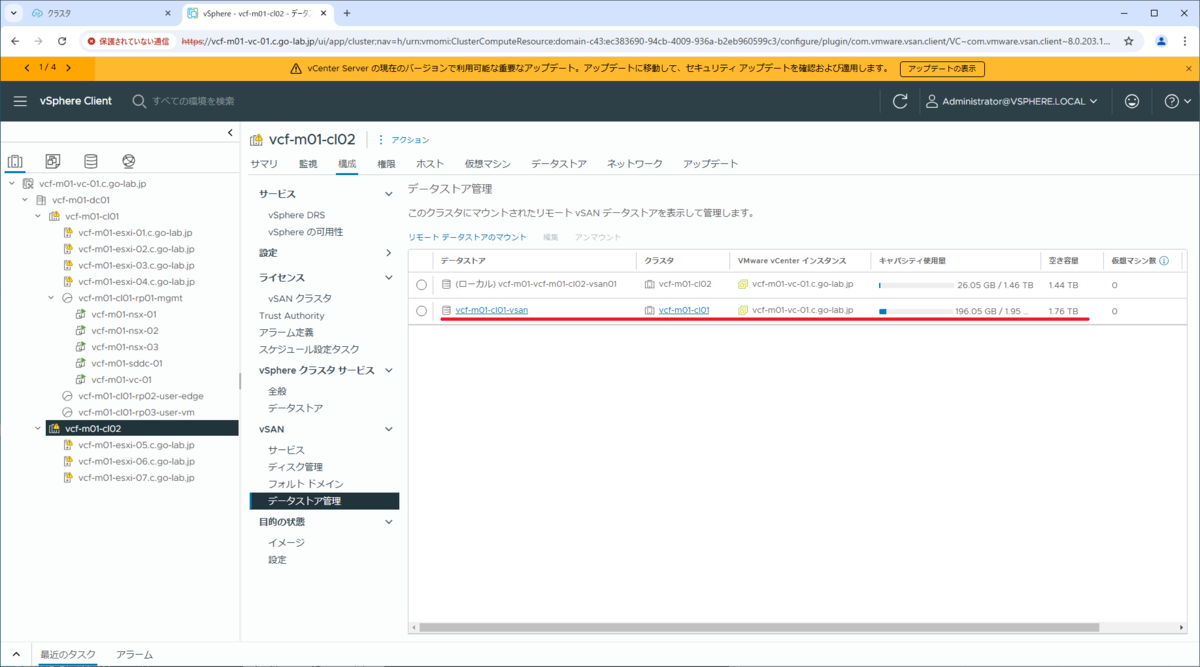The image size is (1200, 667).
Task: Click the vcf-m01-nsx-01 VM icon
Action: [x=82, y=314]
